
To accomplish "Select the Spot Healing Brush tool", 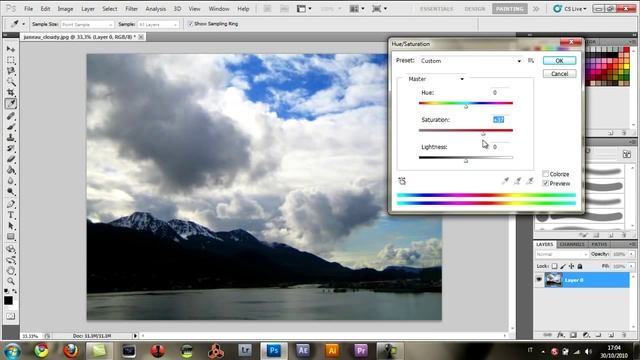I will click(11, 116).
